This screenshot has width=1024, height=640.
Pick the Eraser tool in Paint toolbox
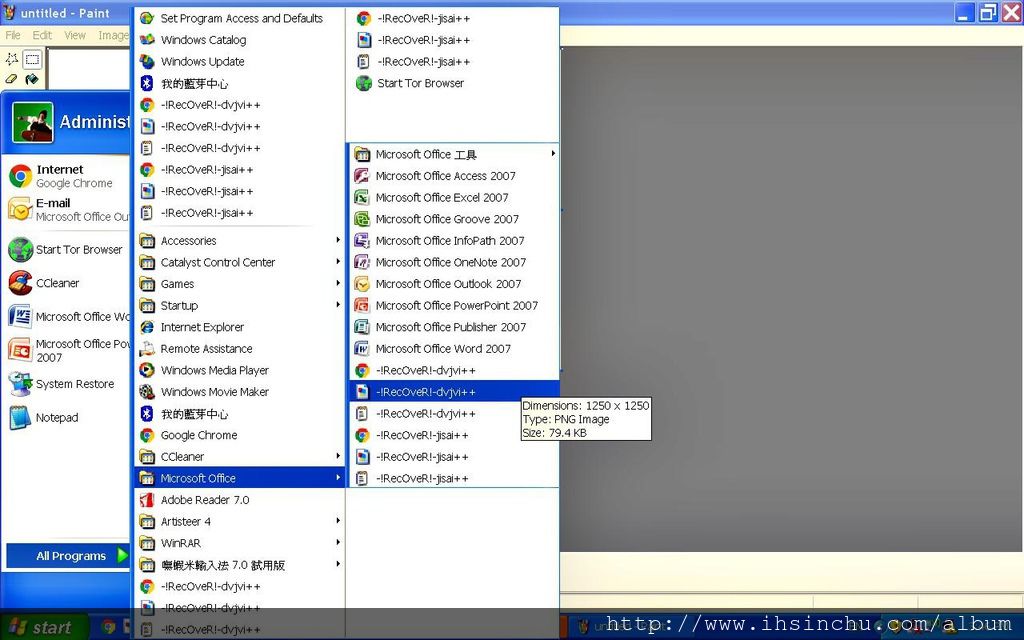[x=12, y=79]
